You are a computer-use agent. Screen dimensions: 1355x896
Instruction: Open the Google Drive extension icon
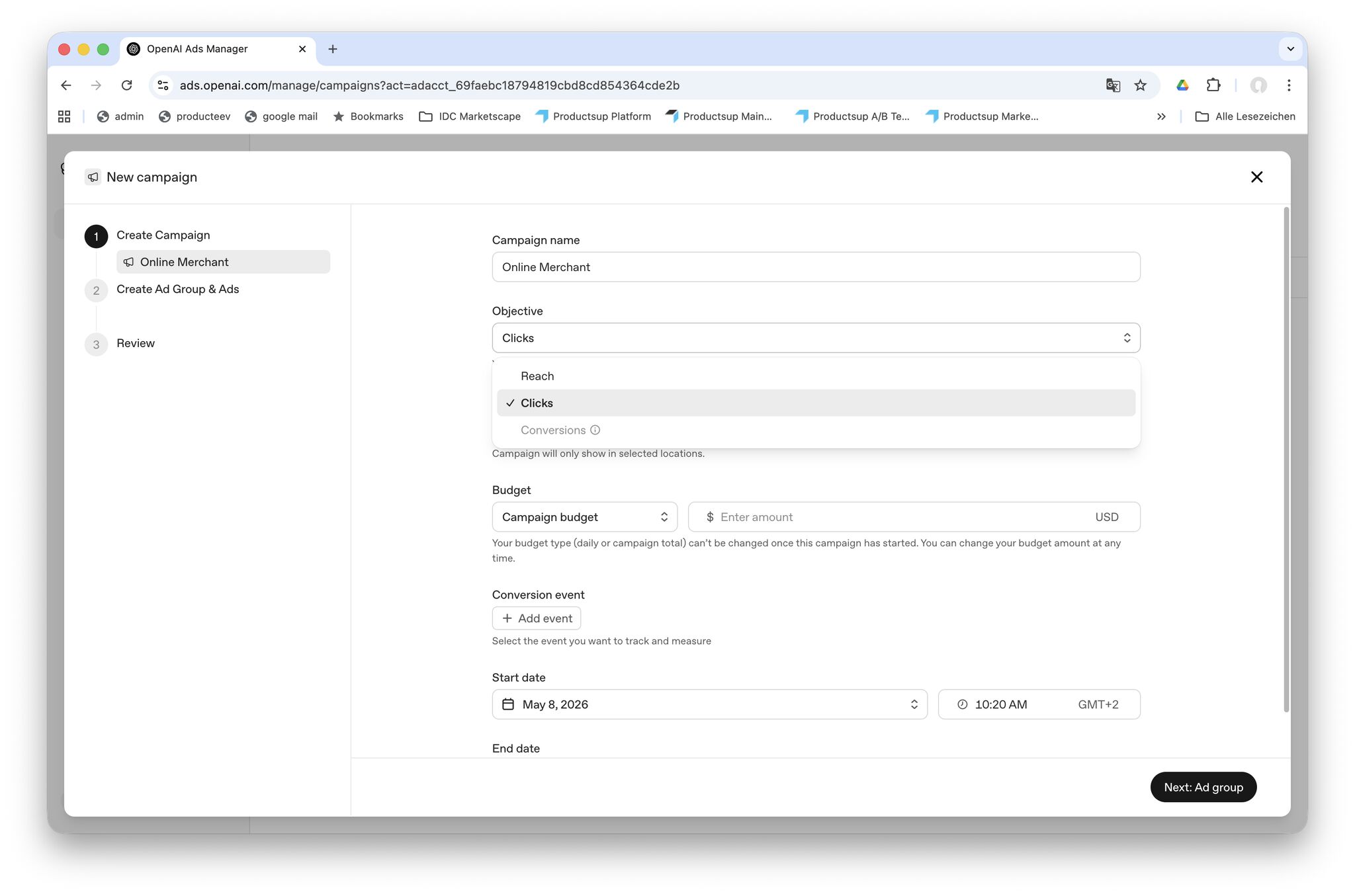click(x=1182, y=85)
